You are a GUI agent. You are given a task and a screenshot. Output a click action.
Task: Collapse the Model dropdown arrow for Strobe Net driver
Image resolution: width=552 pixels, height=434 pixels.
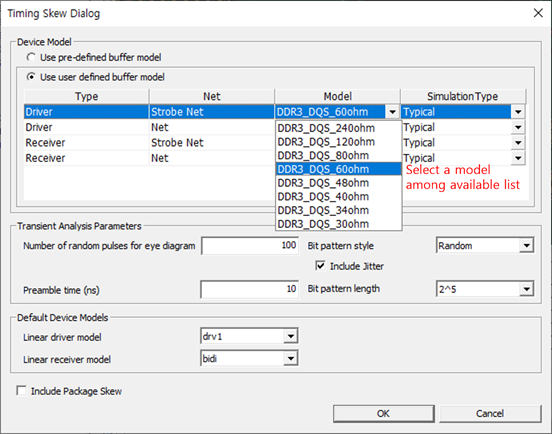pos(393,112)
